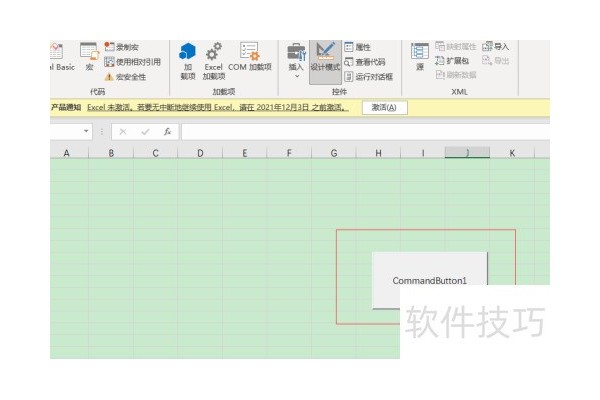
Task: Click Refresh Data (刷新数据)
Action: pyautogui.click(x=456, y=75)
